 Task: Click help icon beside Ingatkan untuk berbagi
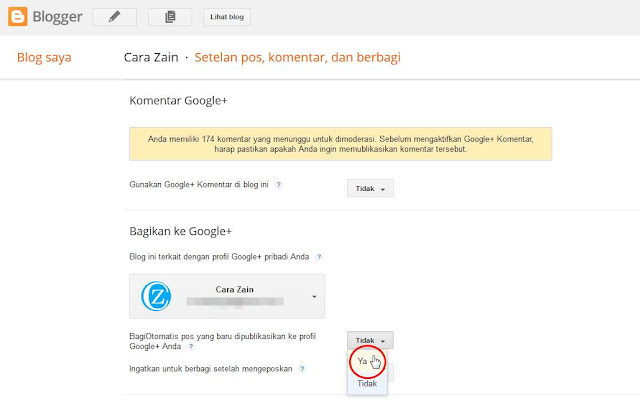click(x=302, y=369)
